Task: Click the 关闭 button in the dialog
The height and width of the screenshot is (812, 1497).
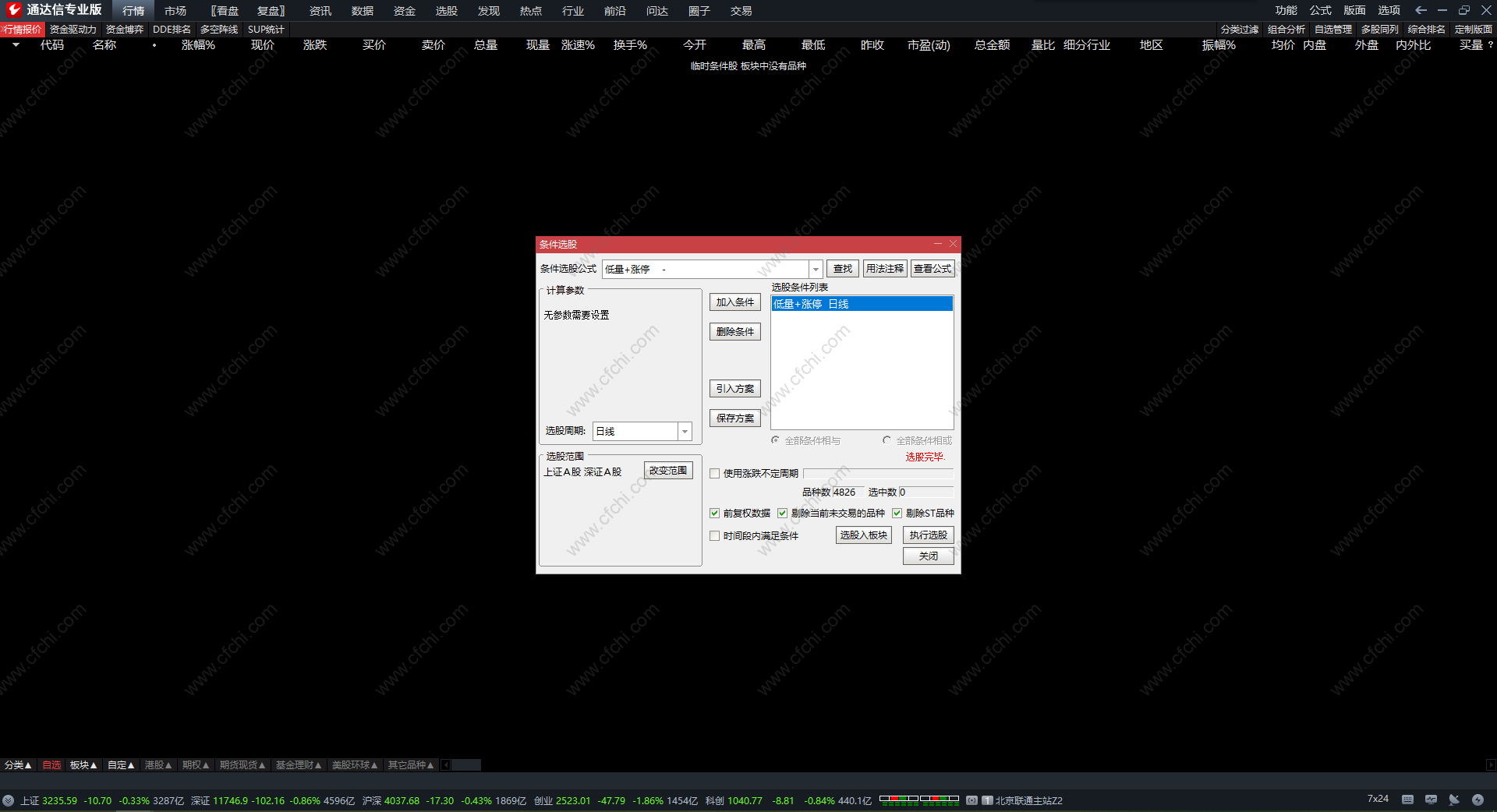Action: pos(929,556)
